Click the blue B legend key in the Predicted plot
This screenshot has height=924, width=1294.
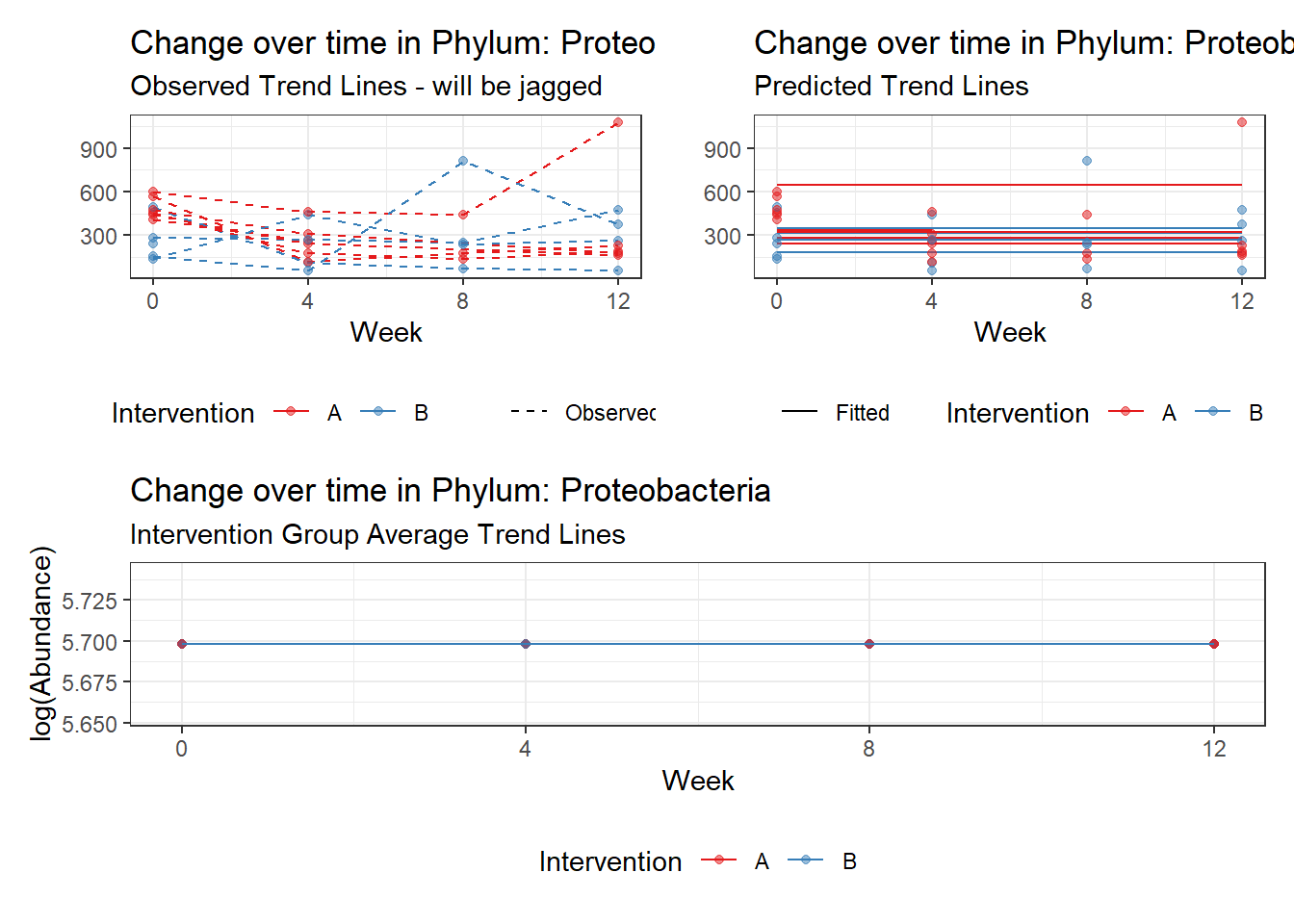1212,412
